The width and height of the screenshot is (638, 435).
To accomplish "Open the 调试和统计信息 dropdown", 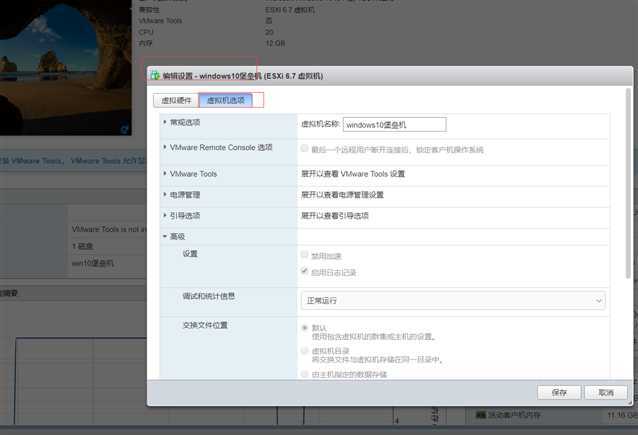I will [x=453, y=301].
